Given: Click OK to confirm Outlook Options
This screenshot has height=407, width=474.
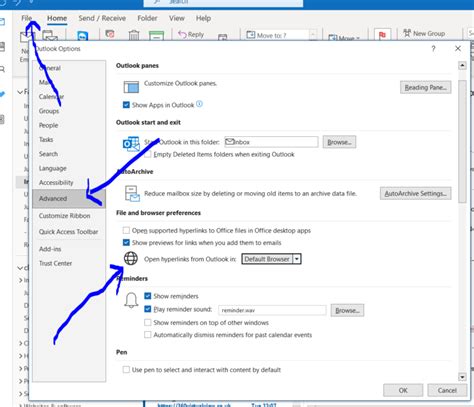Looking at the screenshot, I should pos(403,390).
